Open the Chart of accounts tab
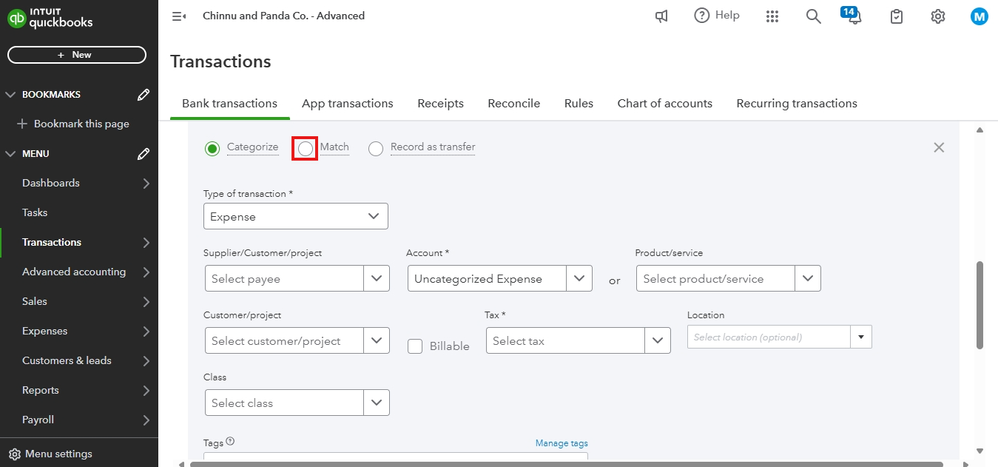The image size is (998, 467). [664, 103]
